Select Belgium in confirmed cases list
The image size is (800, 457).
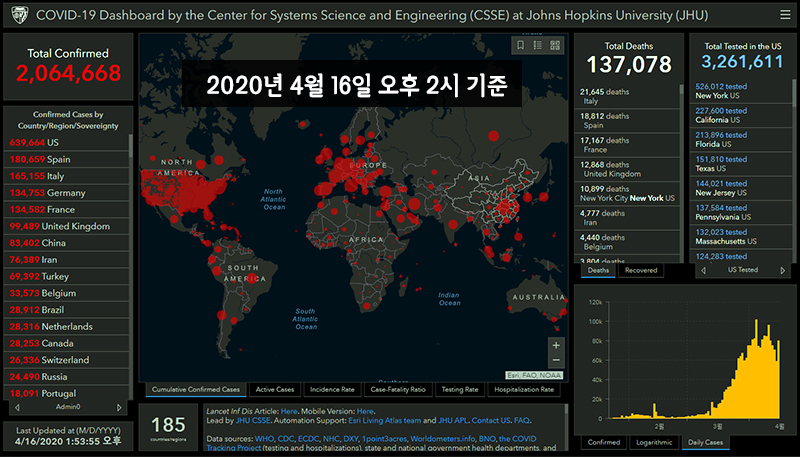pos(66,293)
